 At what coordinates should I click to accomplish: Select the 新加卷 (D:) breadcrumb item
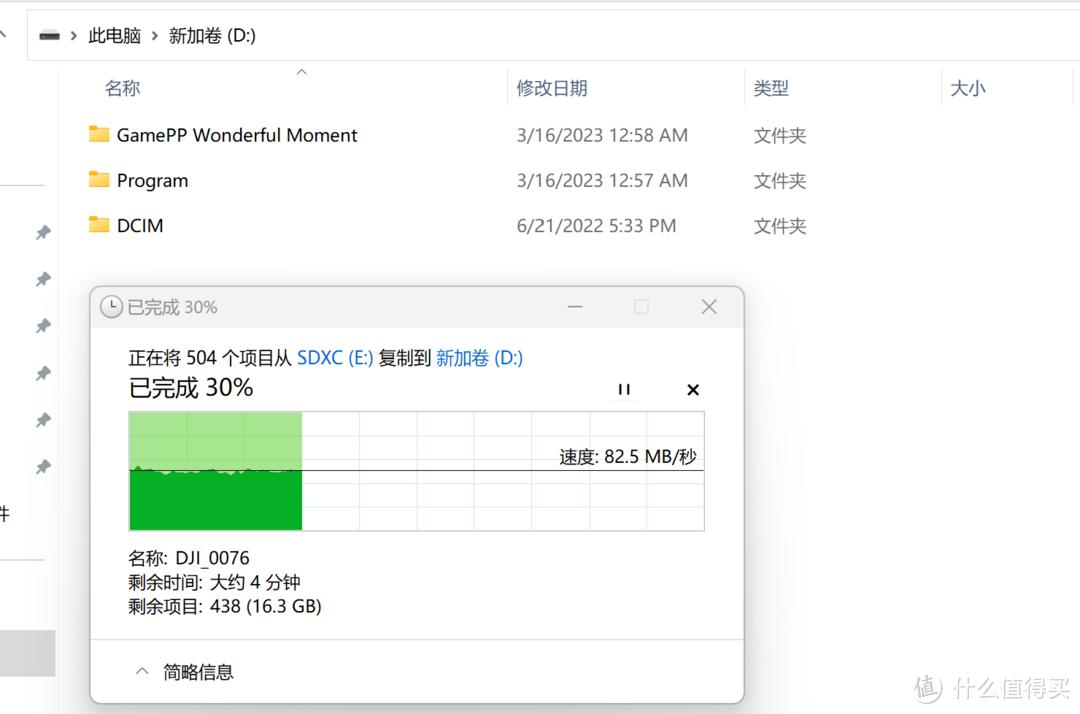click(x=213, y=34)
